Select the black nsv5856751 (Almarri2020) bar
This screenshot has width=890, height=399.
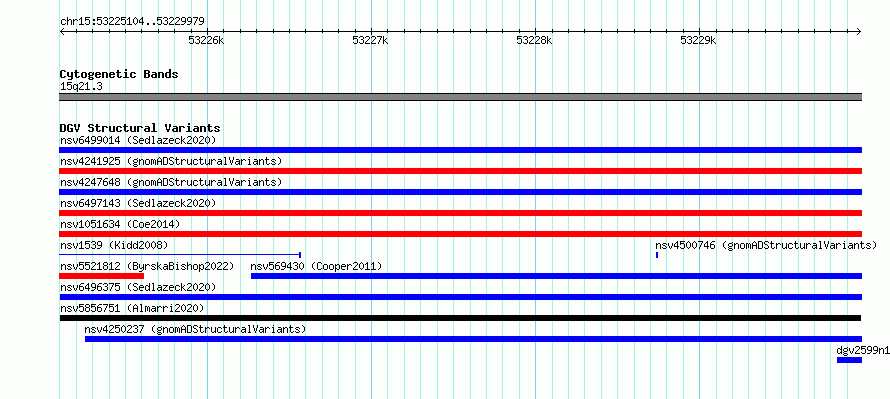pos(460,318)
